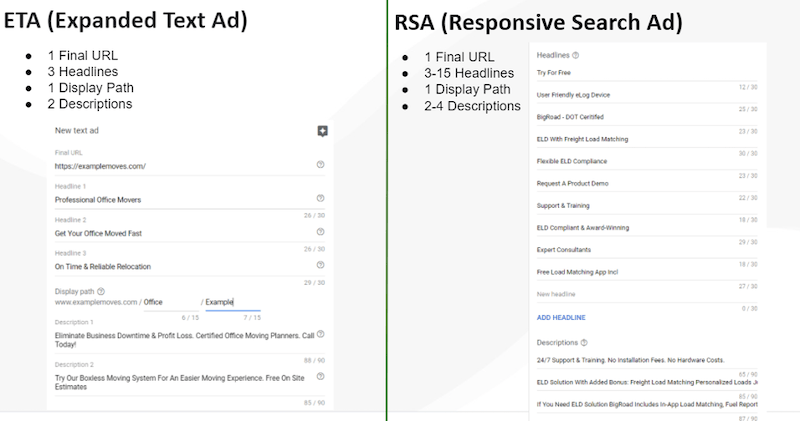The height and width of the screenshot is (421, 800).
Task: Click the 12 / 30 counter under Try For Free
Action: (748, 87)
